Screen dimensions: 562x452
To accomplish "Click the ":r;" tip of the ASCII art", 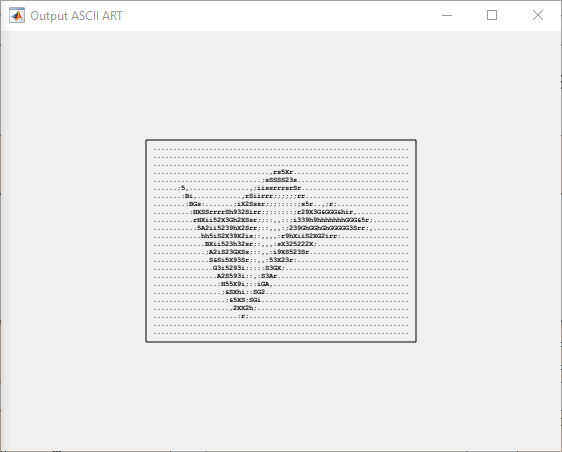I will [x=243, y=316].
